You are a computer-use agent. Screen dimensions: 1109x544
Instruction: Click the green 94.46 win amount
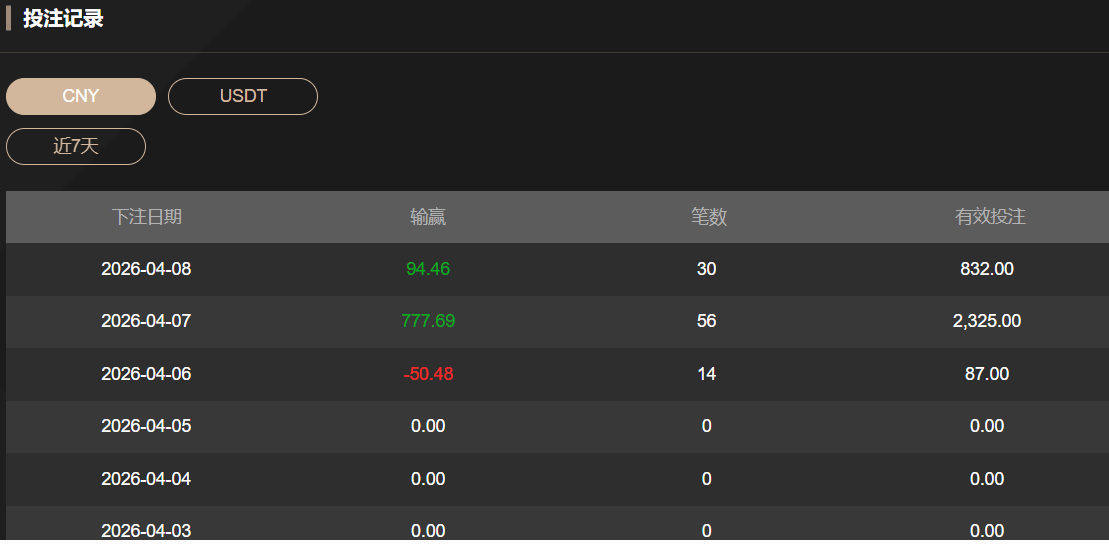point(428,269)
